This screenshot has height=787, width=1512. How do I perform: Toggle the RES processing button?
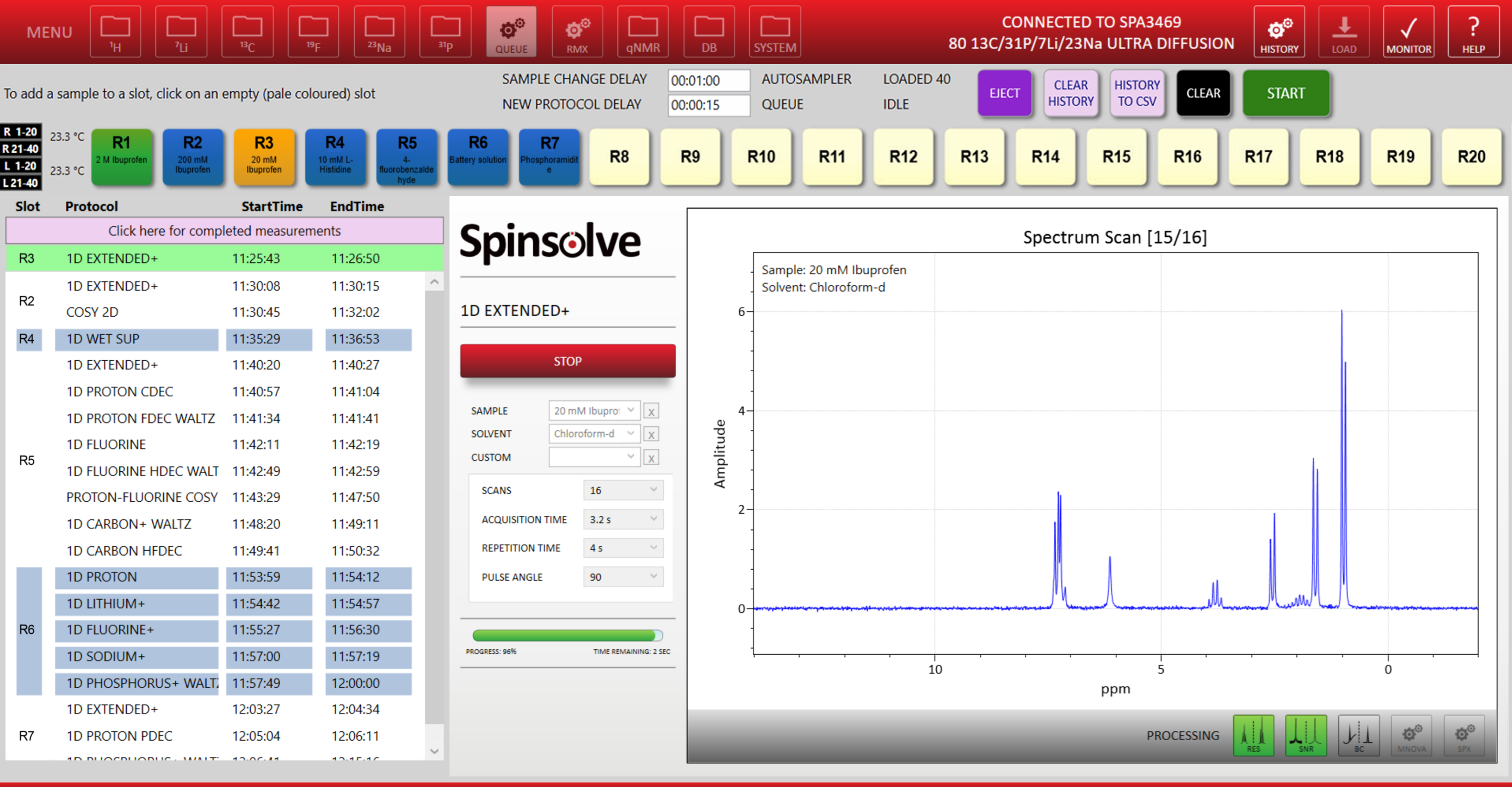(x=1253, y=735)
